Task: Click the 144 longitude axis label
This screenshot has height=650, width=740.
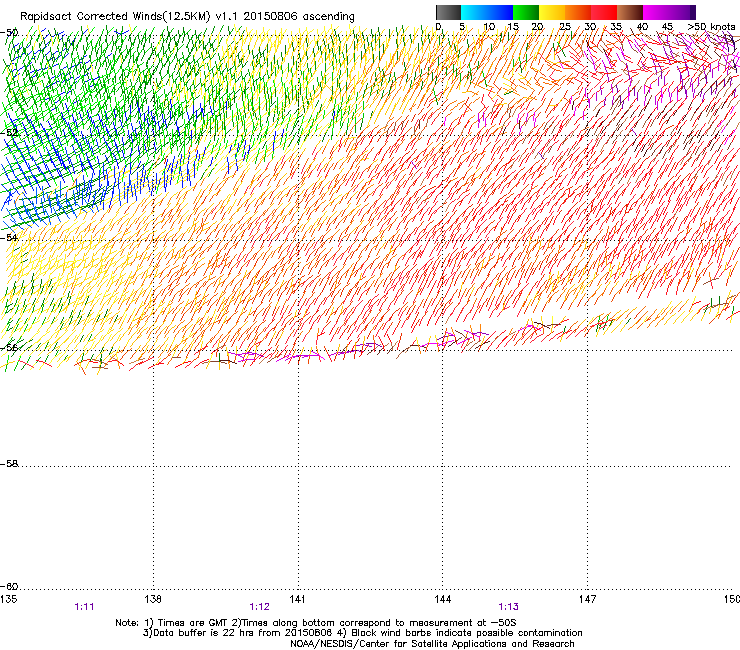Action: coord(443,599)
